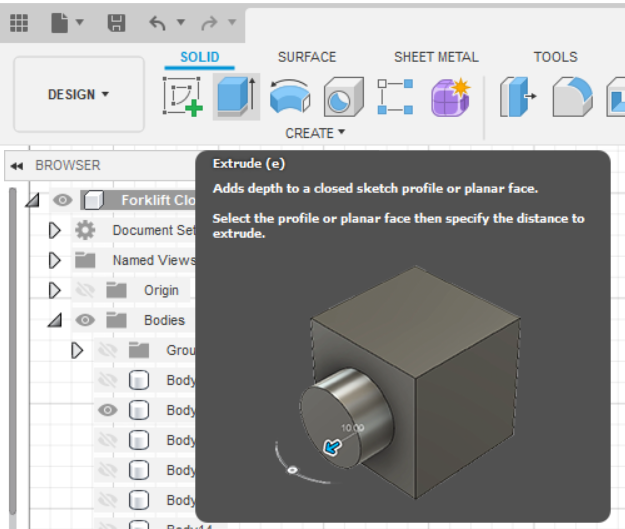Image resolution: width=625 pixels, height=529 pixels.
Task: Open the File menu document icon
Action: 59,23
